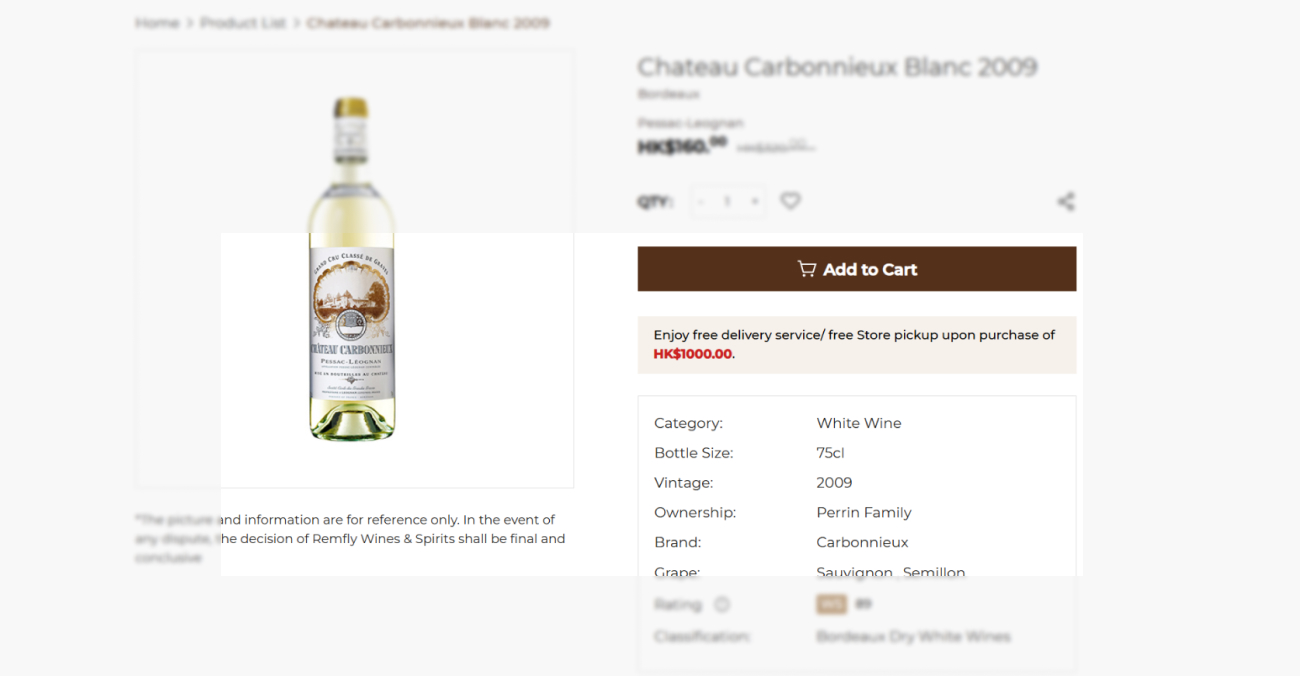The height and width of the screenshot is (676, 1300).
Task: Navigate to Home via the breadcrumb
Action: [x=156, y=22]
